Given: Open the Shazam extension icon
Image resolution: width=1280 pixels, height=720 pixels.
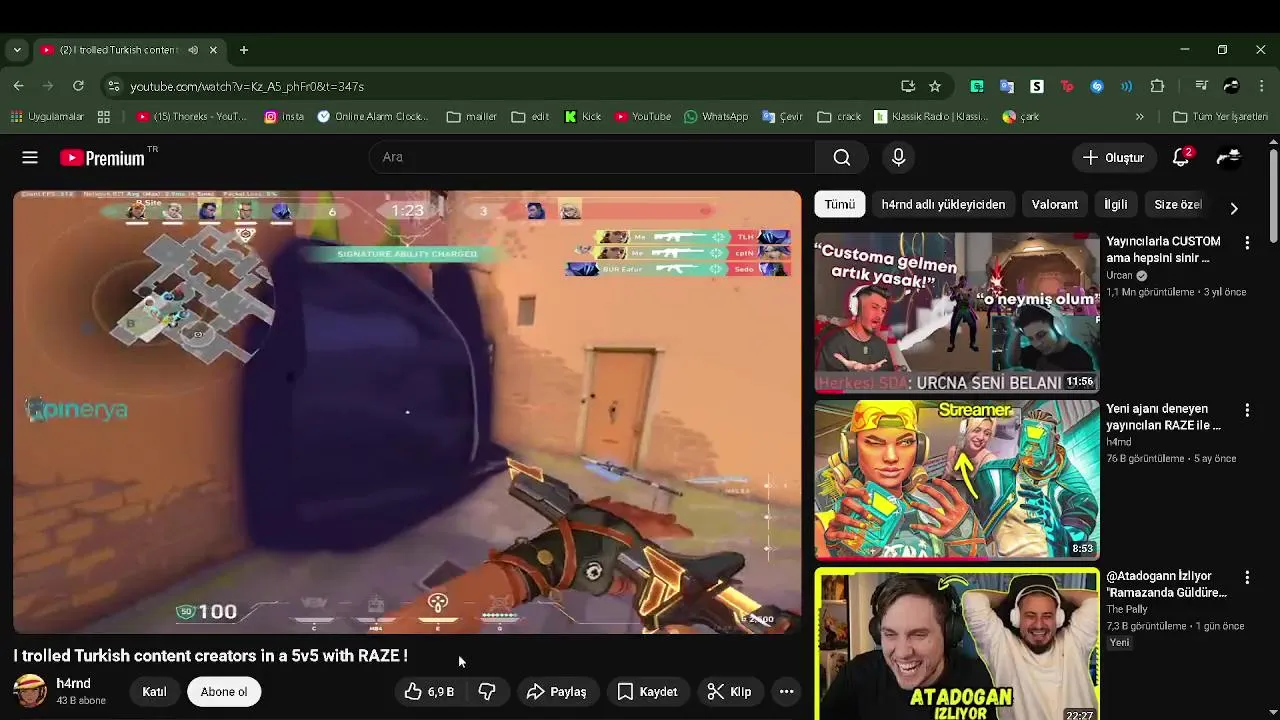Looking at the screenshot, I should 1097,86.
